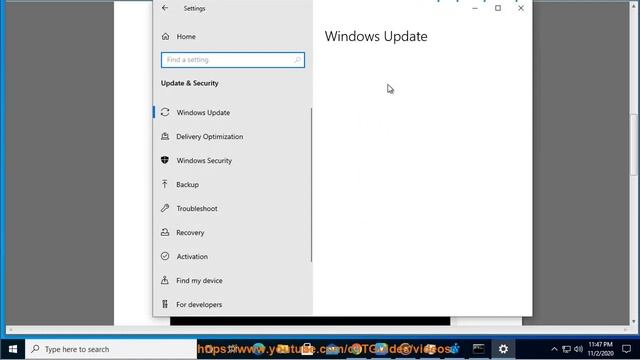Image resolution: width=640 pixels, height=360 pixels.
Task: Click the Settings sidebar scrollbar
Action: point(311,184)
